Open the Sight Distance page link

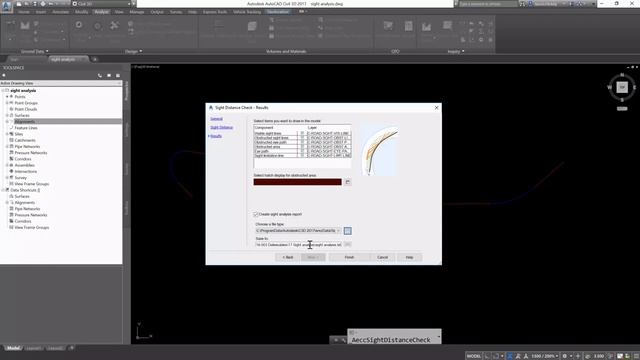(x=222, y=127)
